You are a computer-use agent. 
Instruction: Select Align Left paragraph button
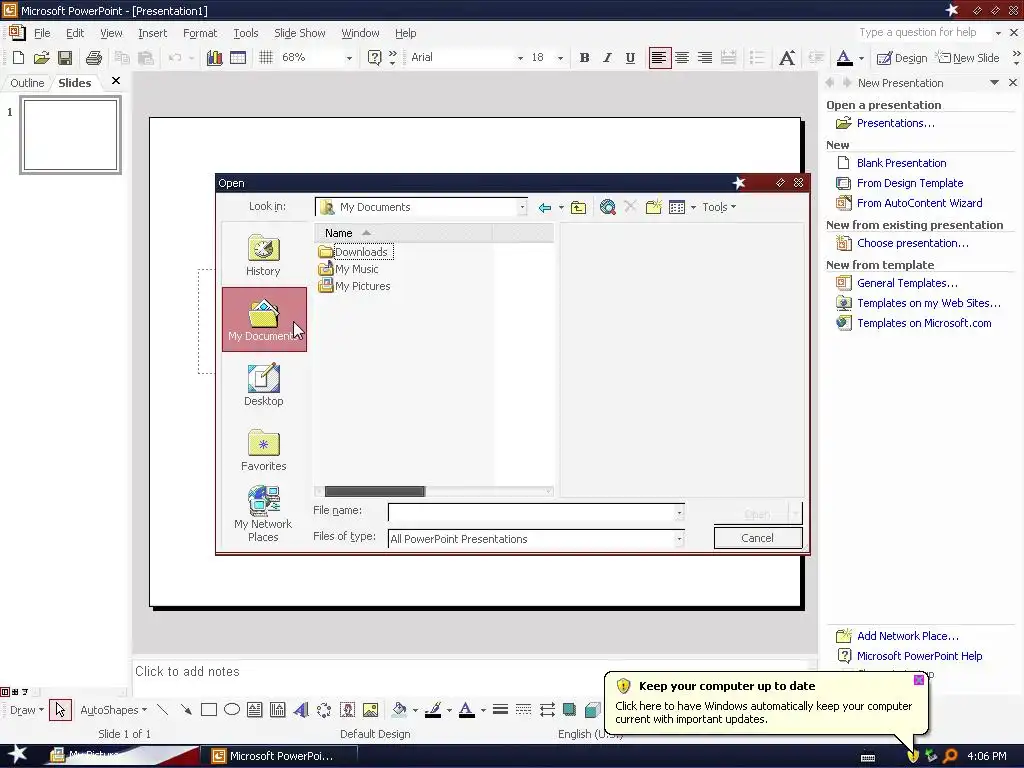click(x=659, y=57)
